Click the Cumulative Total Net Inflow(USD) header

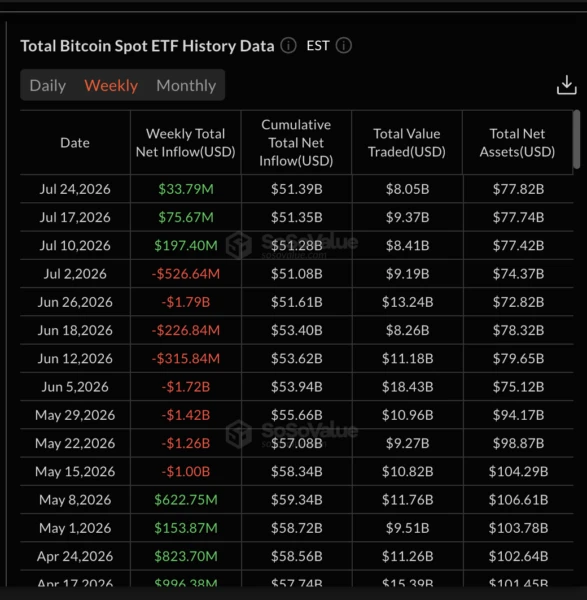(296, 143)
